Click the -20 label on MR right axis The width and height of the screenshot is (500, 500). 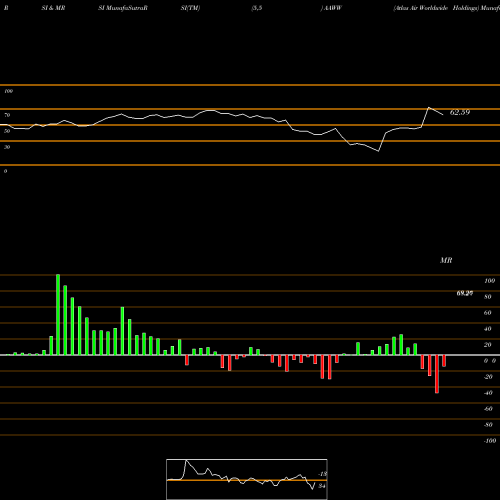coord(488,377)
